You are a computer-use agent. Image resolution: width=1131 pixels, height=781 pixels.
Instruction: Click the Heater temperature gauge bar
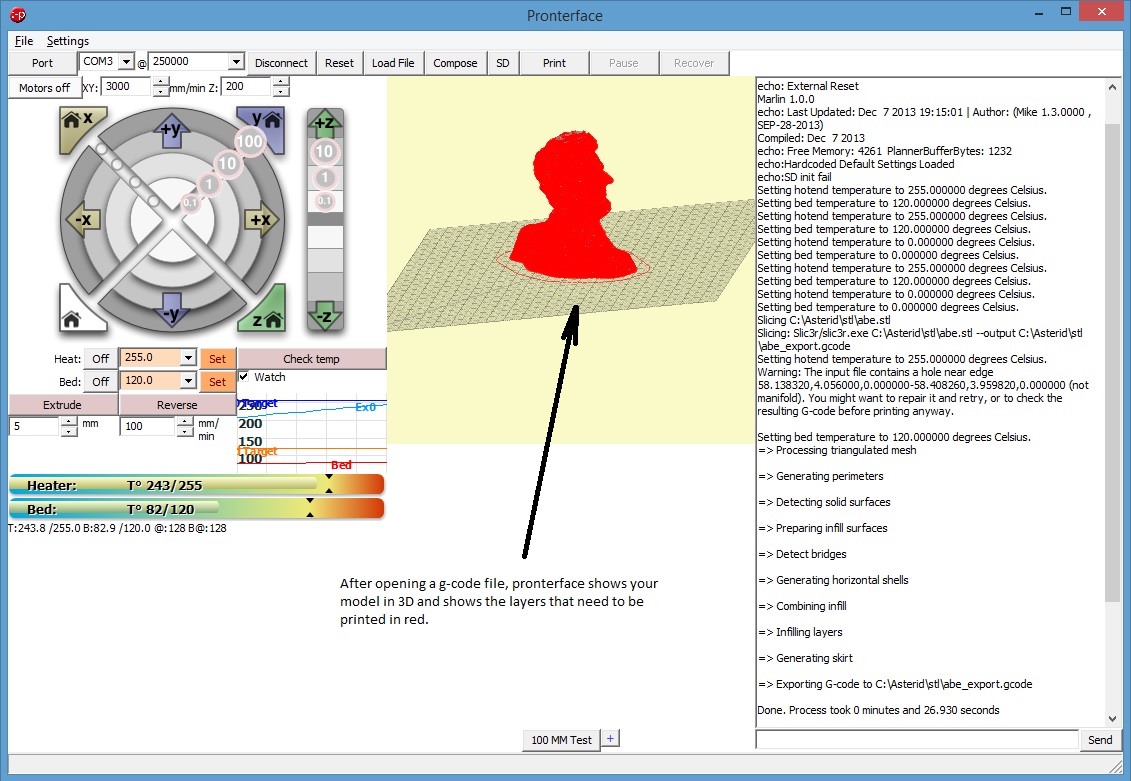pyautogui.click(x=196, y=485)
